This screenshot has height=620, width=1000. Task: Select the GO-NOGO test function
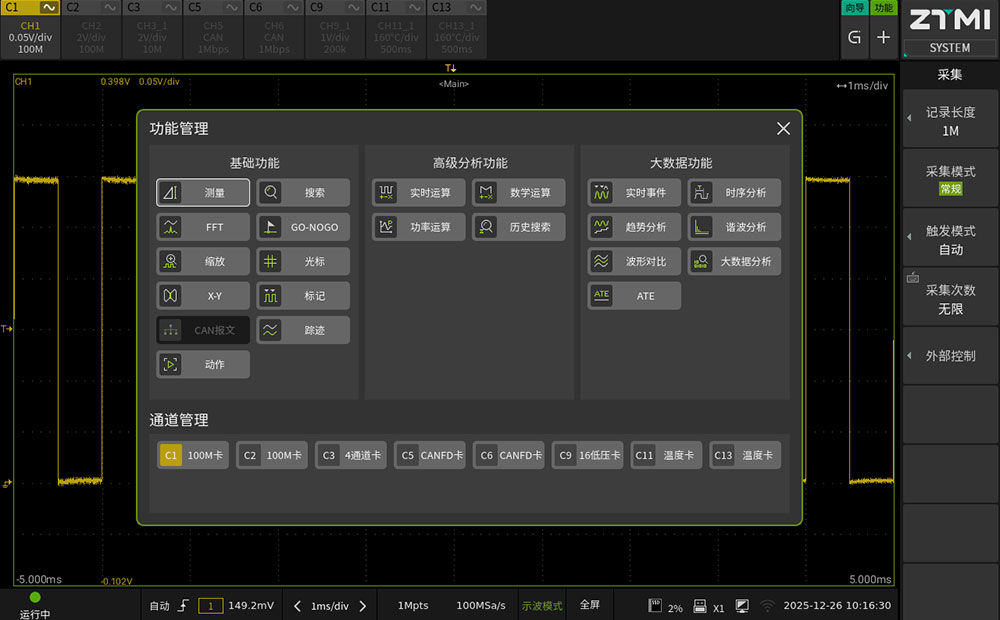[x=303, y=227]
